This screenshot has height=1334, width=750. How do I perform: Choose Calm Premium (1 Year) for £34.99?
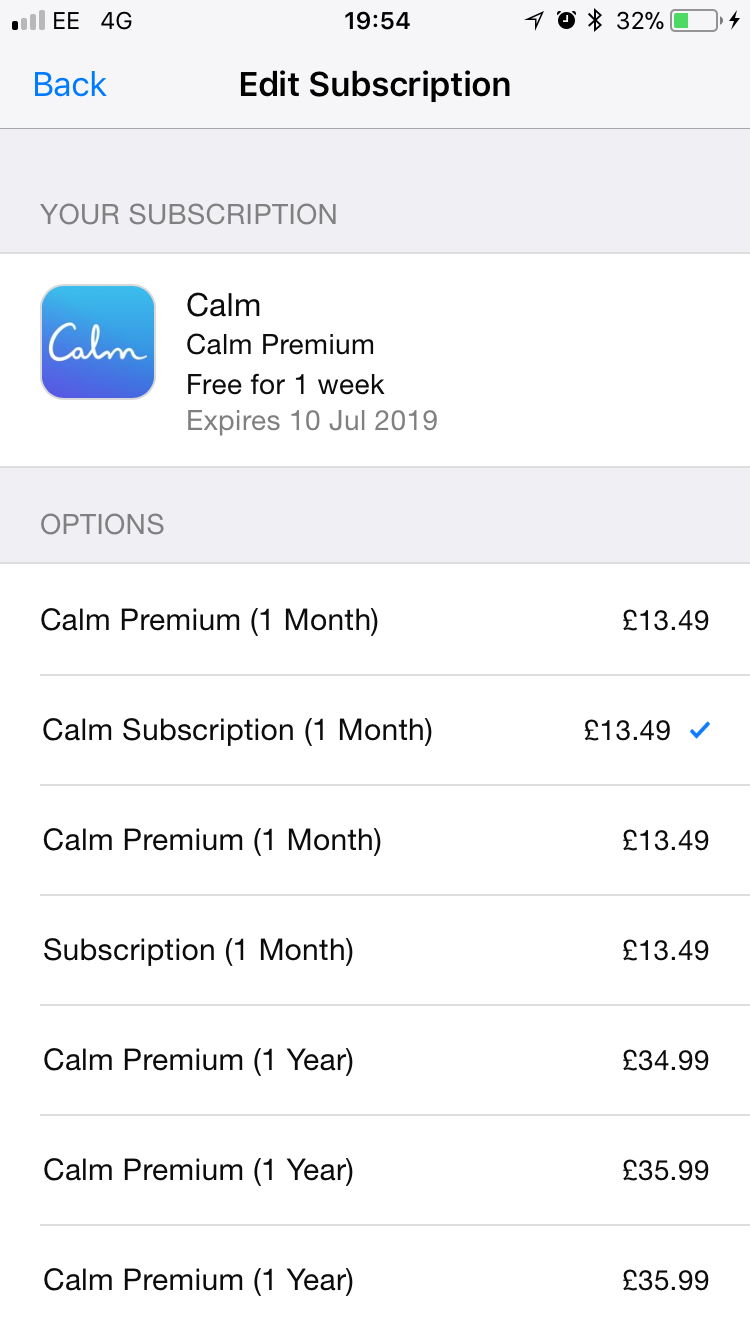point(375,1060)
